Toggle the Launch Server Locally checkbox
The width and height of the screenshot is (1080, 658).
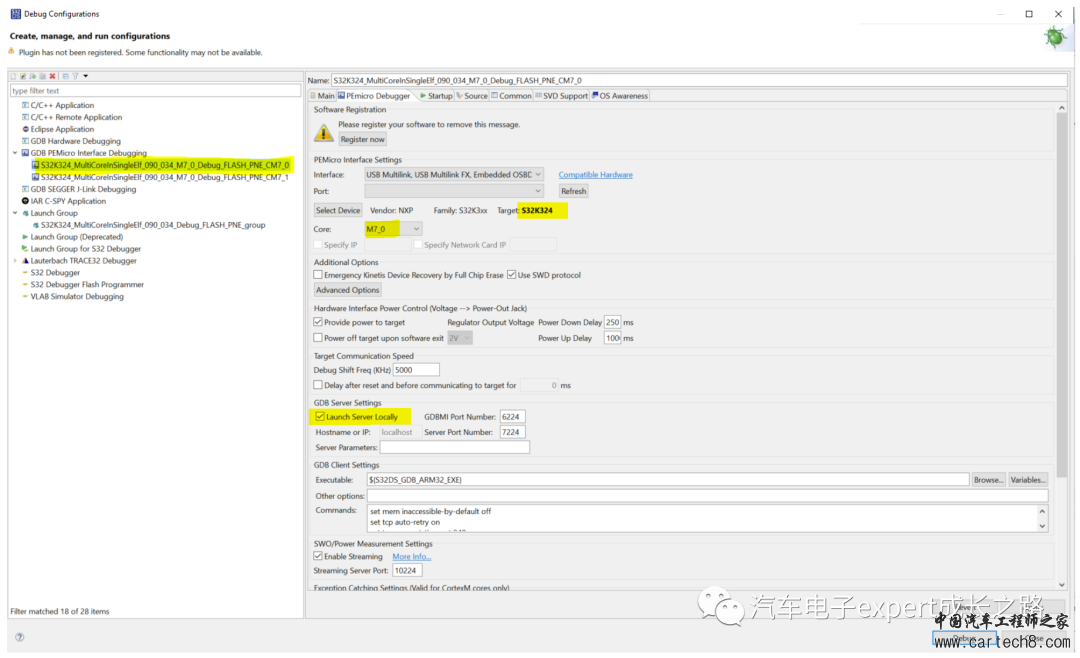tap(320, 417)
